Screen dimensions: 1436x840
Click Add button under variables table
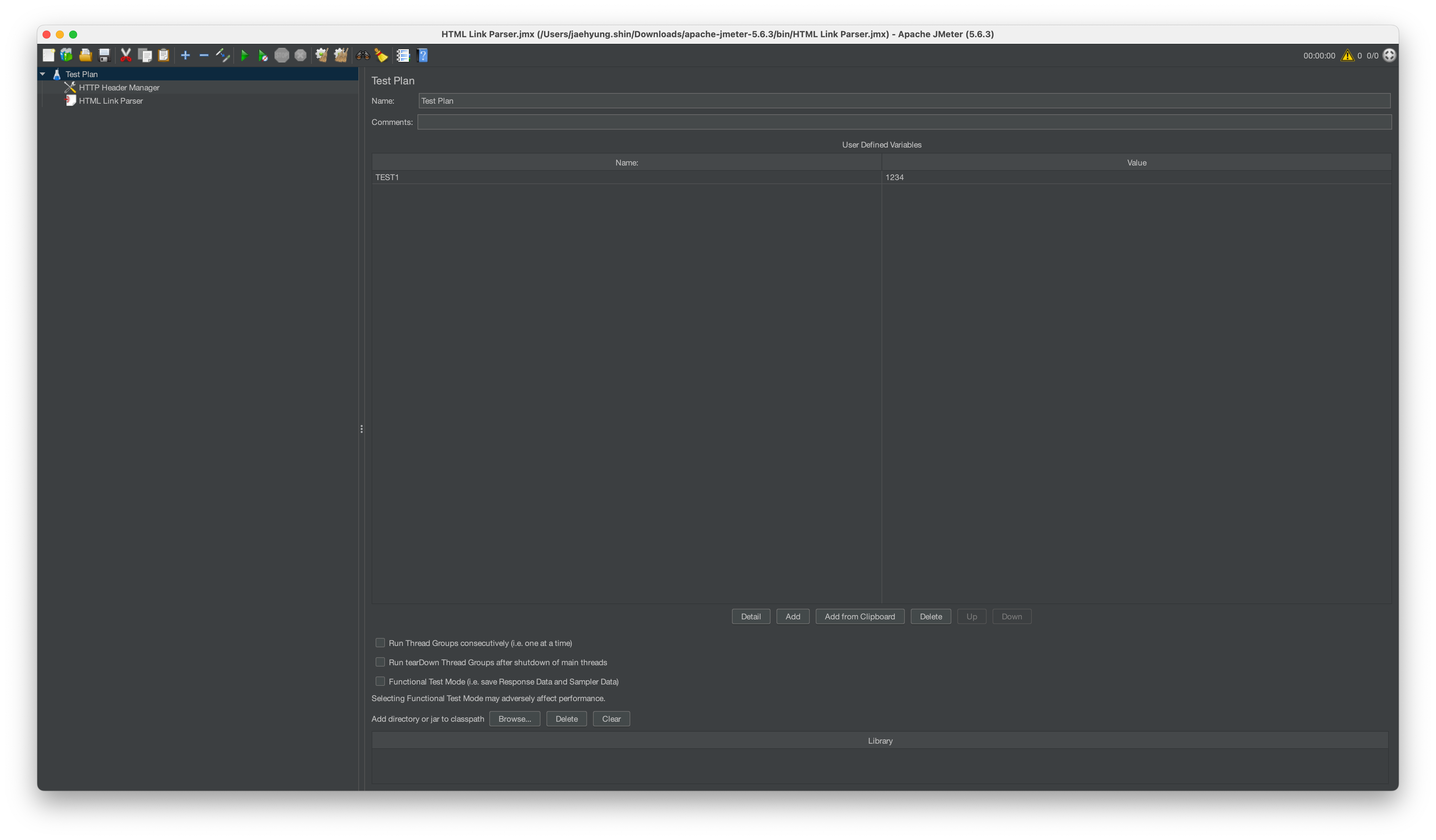click(x=793, y=616)
